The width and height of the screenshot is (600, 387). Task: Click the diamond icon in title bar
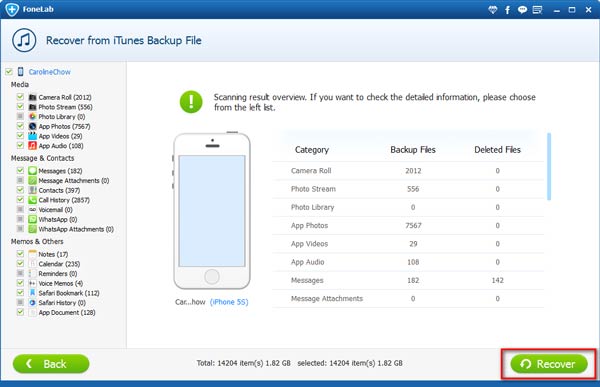[x=493, y=10]
